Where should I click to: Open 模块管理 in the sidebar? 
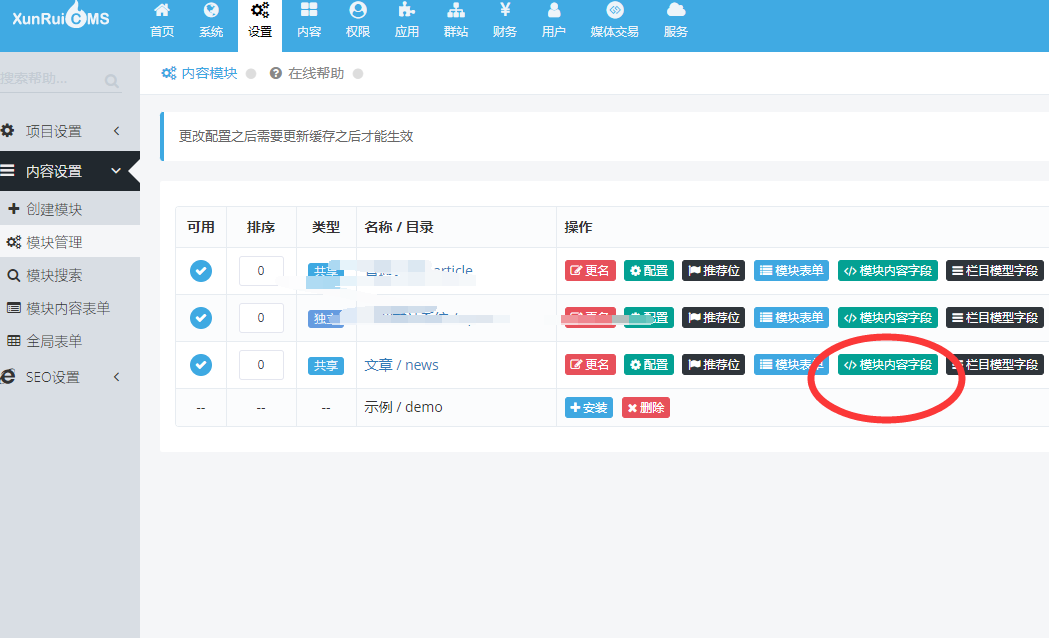(70, 242)
